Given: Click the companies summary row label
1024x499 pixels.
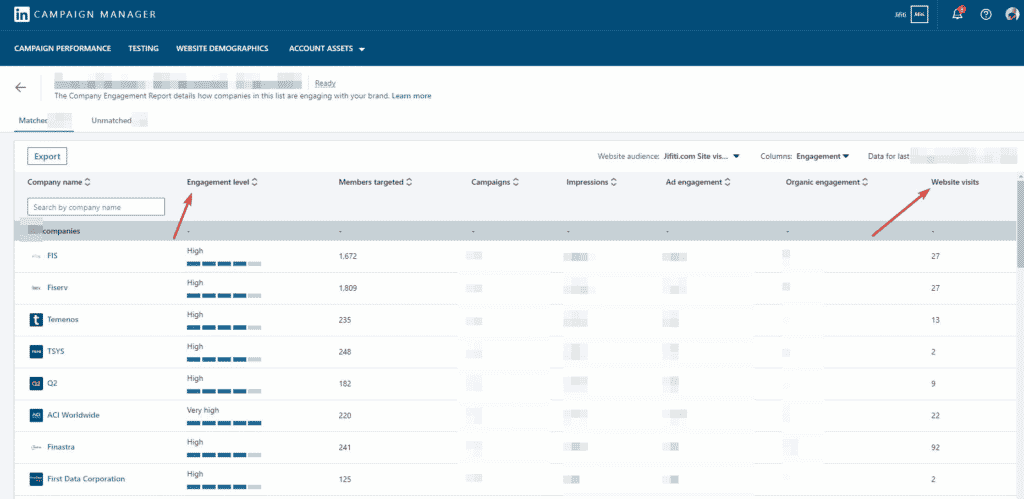Looking at the screenshot, I should click(x=61, y=231).
